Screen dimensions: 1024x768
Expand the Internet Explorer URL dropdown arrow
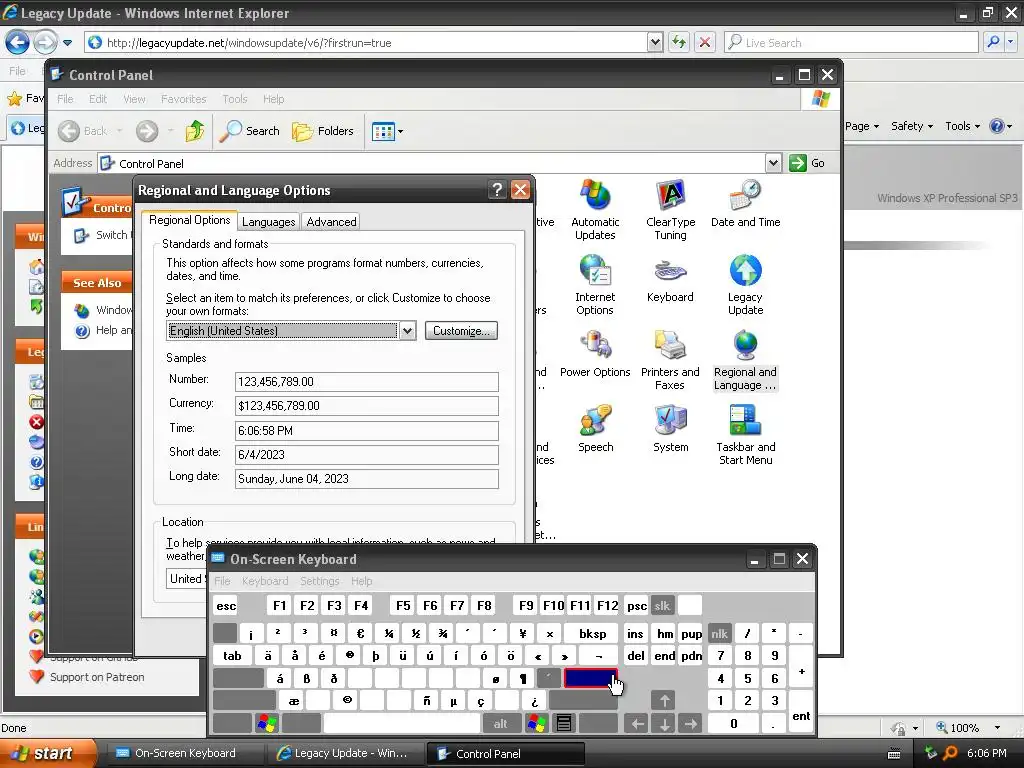coord(655,42)
